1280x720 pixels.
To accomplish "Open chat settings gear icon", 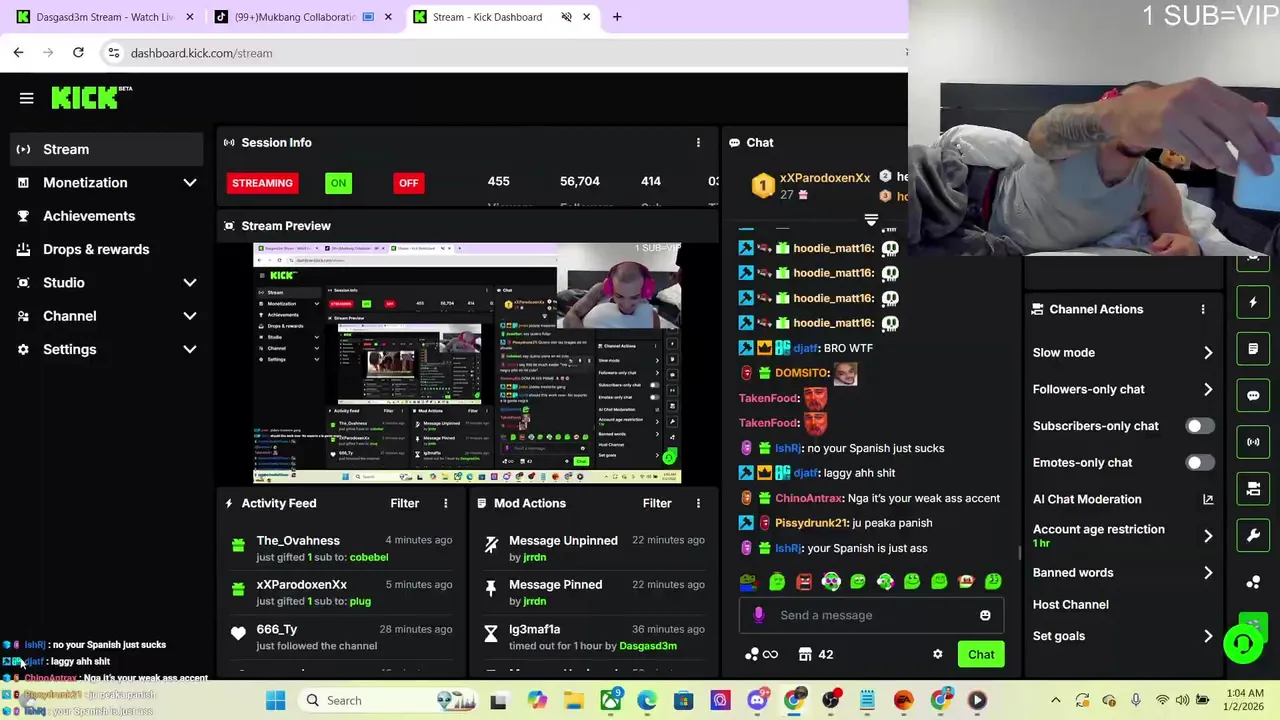I will point(937,654).
